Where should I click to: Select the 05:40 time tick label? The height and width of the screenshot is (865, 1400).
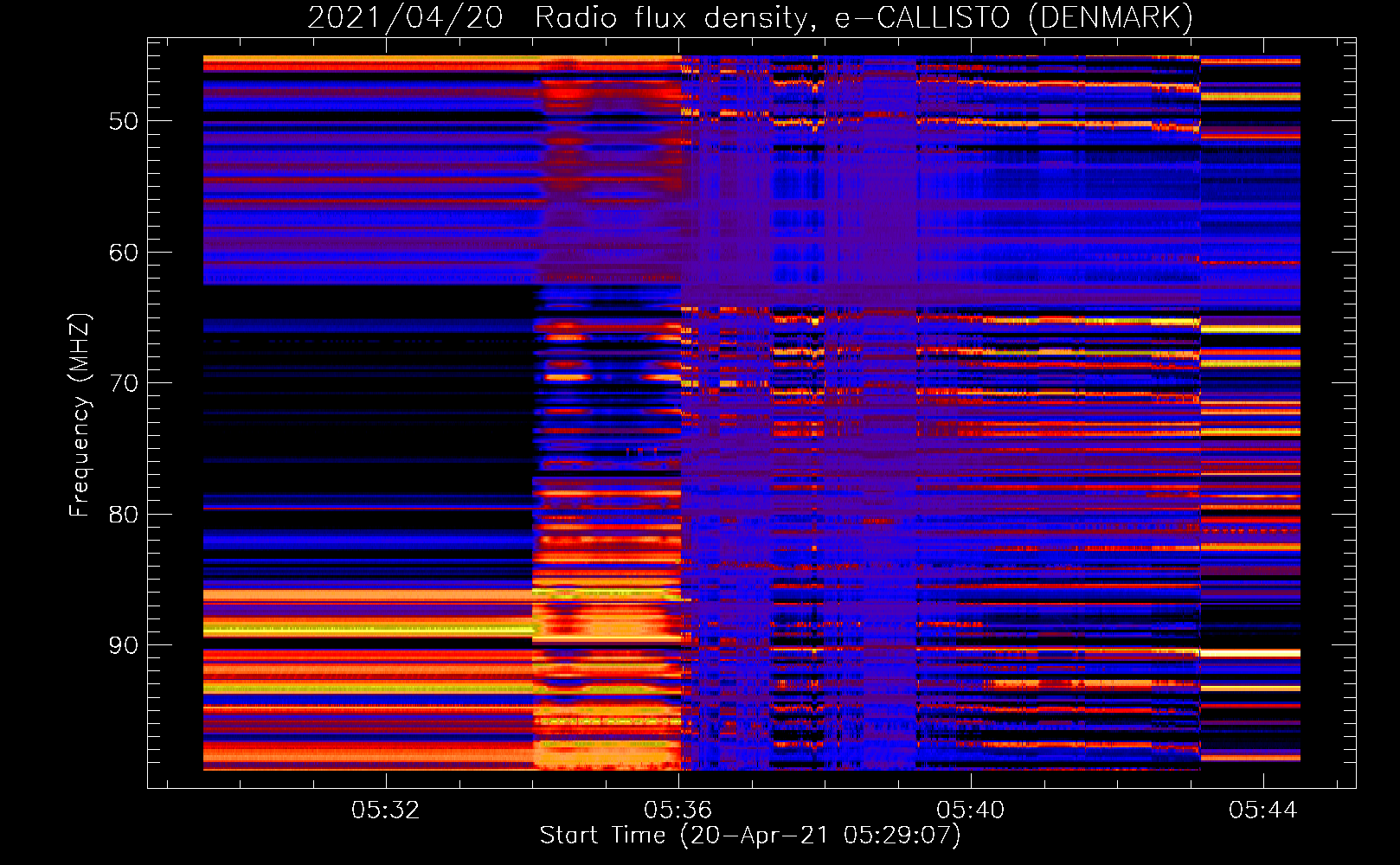tap(970, 810)
